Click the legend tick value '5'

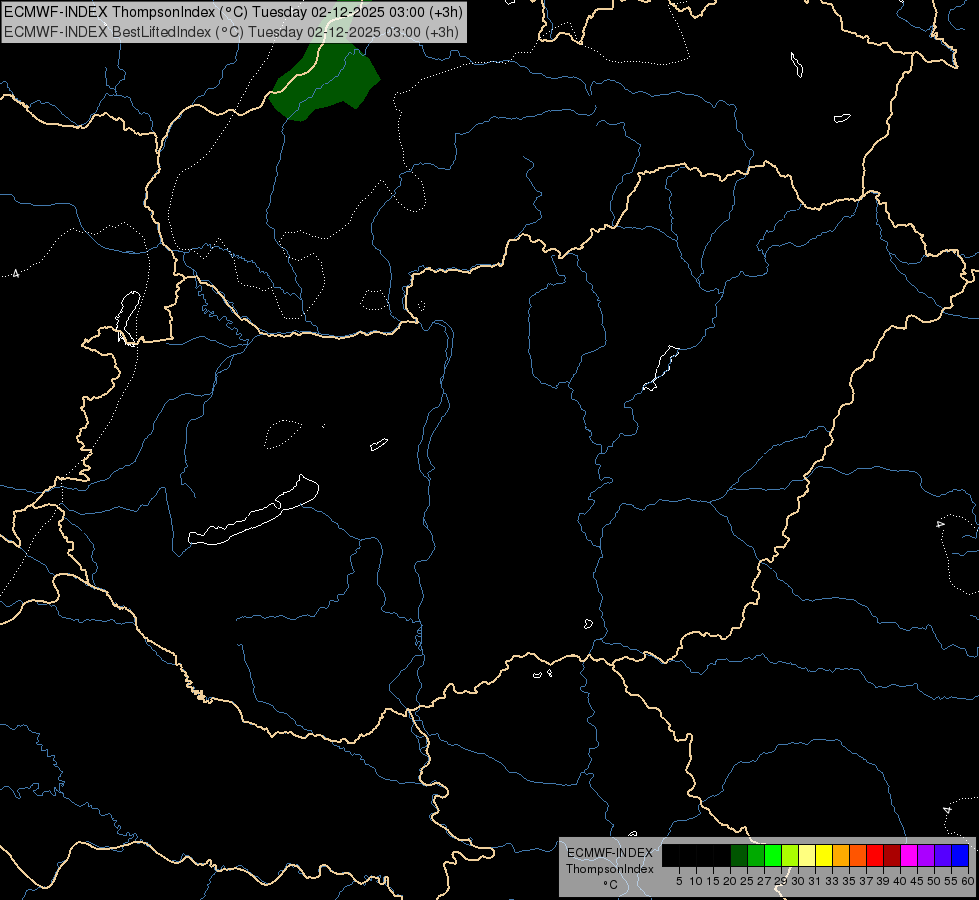(x=679, y=881)
